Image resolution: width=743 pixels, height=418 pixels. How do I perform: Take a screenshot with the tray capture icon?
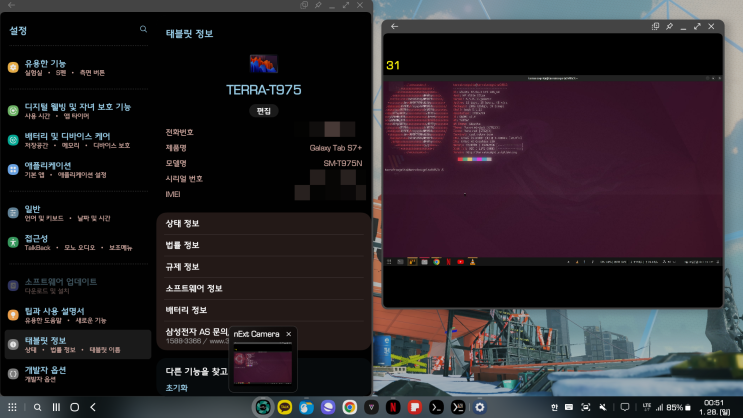586,408
